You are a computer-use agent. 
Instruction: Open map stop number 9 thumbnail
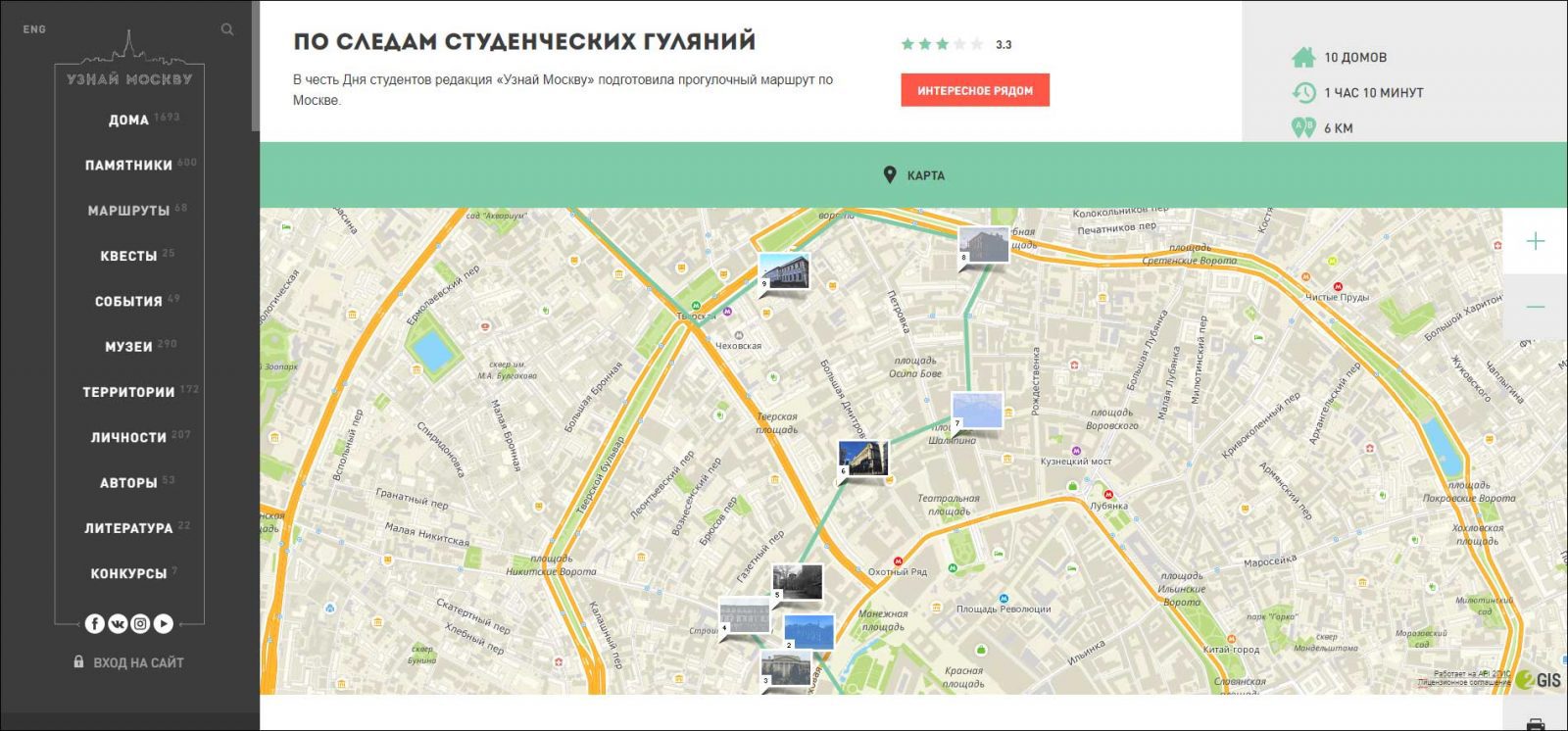(x=785, y=271)
